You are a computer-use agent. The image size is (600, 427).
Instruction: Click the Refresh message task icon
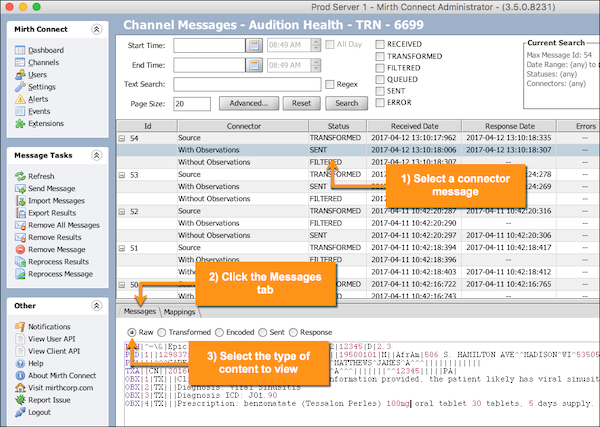tap(21, 176)
